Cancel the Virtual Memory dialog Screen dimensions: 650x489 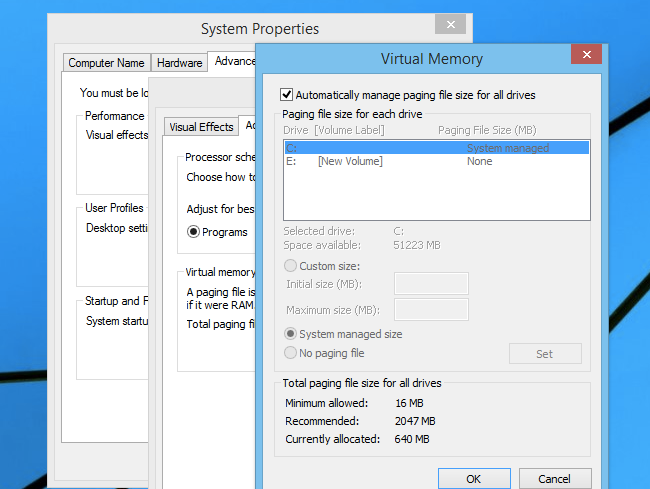point(555,479)
